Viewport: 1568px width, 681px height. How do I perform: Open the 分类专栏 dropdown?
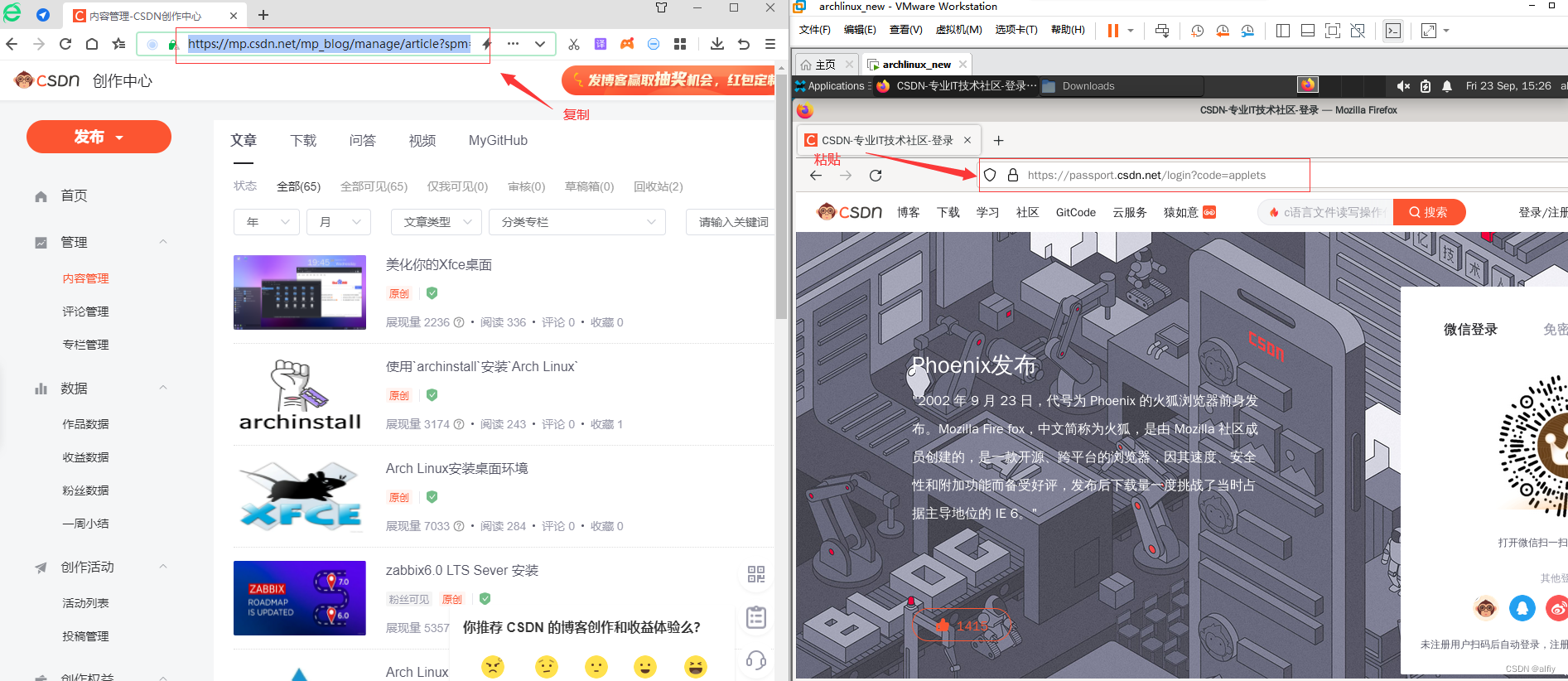point(578,222)
